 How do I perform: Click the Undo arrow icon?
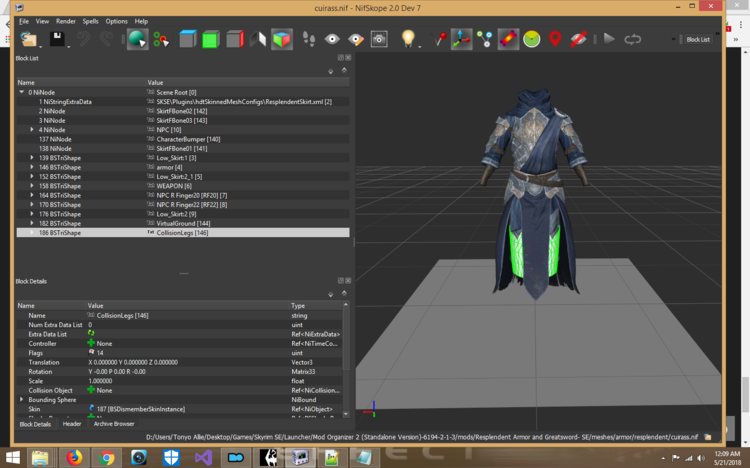(x=84, y=39)
